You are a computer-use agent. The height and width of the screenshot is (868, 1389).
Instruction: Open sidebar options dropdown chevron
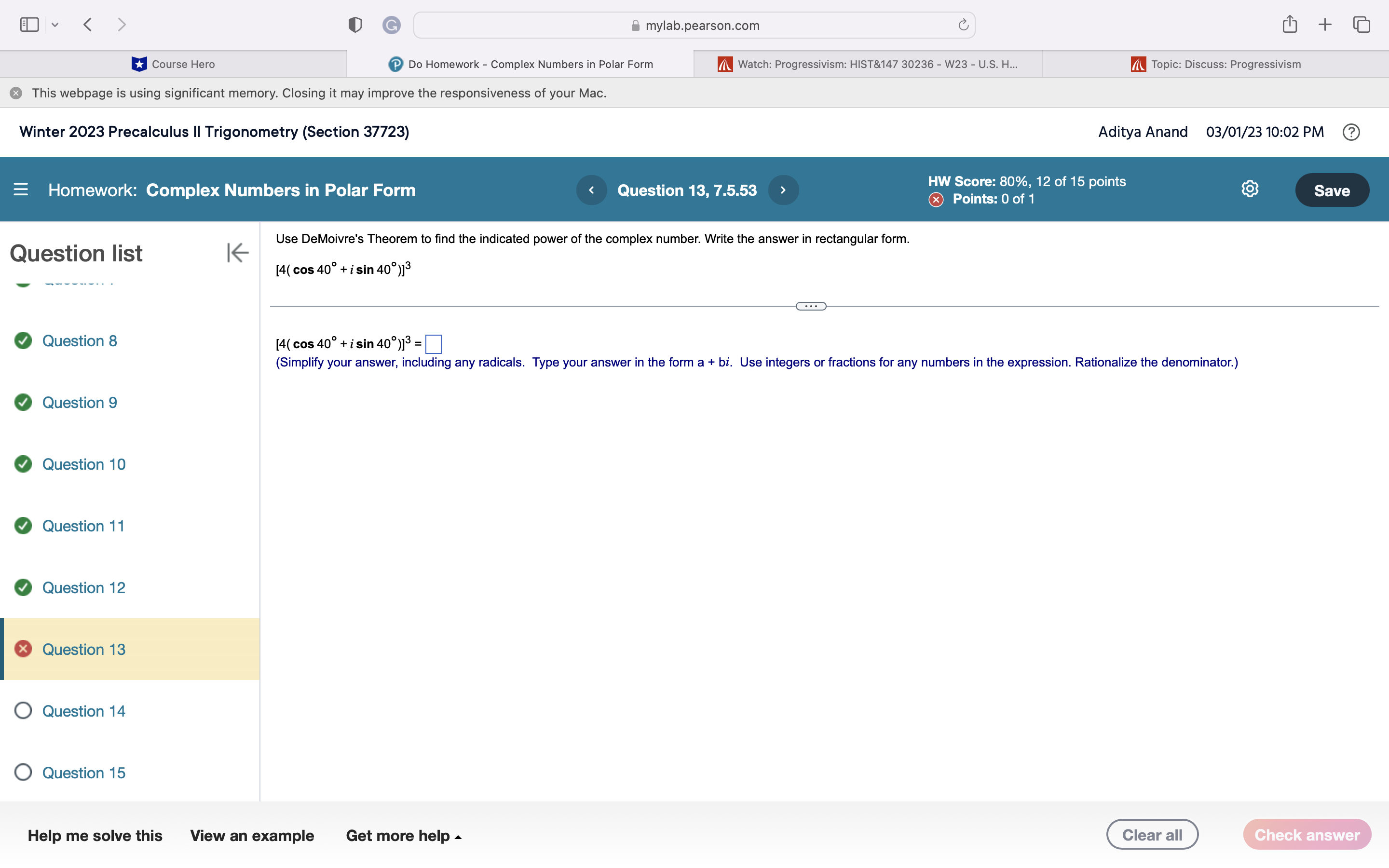(55, 25)
